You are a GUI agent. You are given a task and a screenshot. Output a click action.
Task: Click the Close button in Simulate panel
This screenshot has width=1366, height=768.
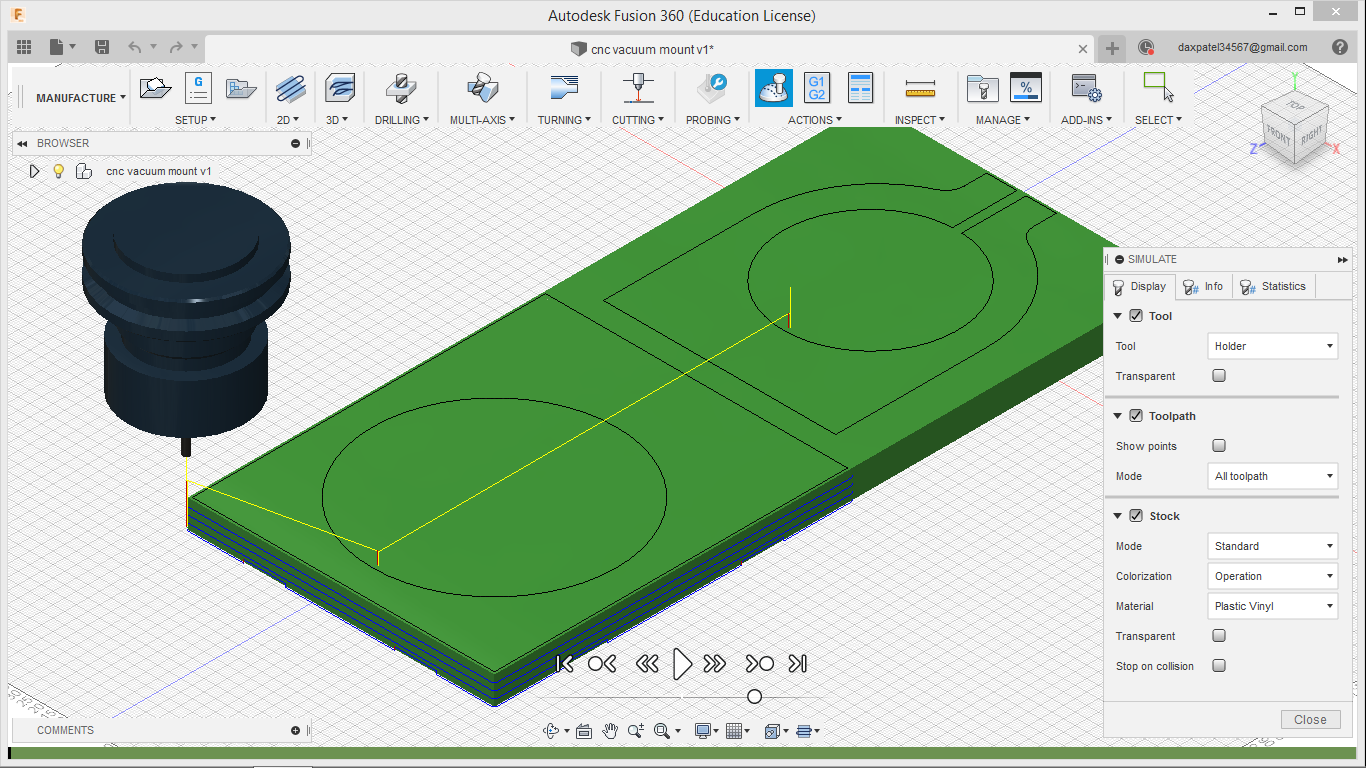point(1310,719)
